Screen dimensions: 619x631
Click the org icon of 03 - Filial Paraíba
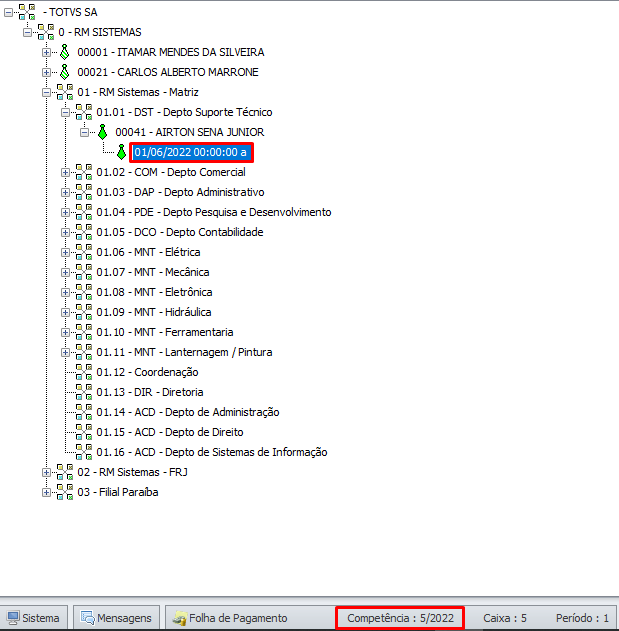65,492
